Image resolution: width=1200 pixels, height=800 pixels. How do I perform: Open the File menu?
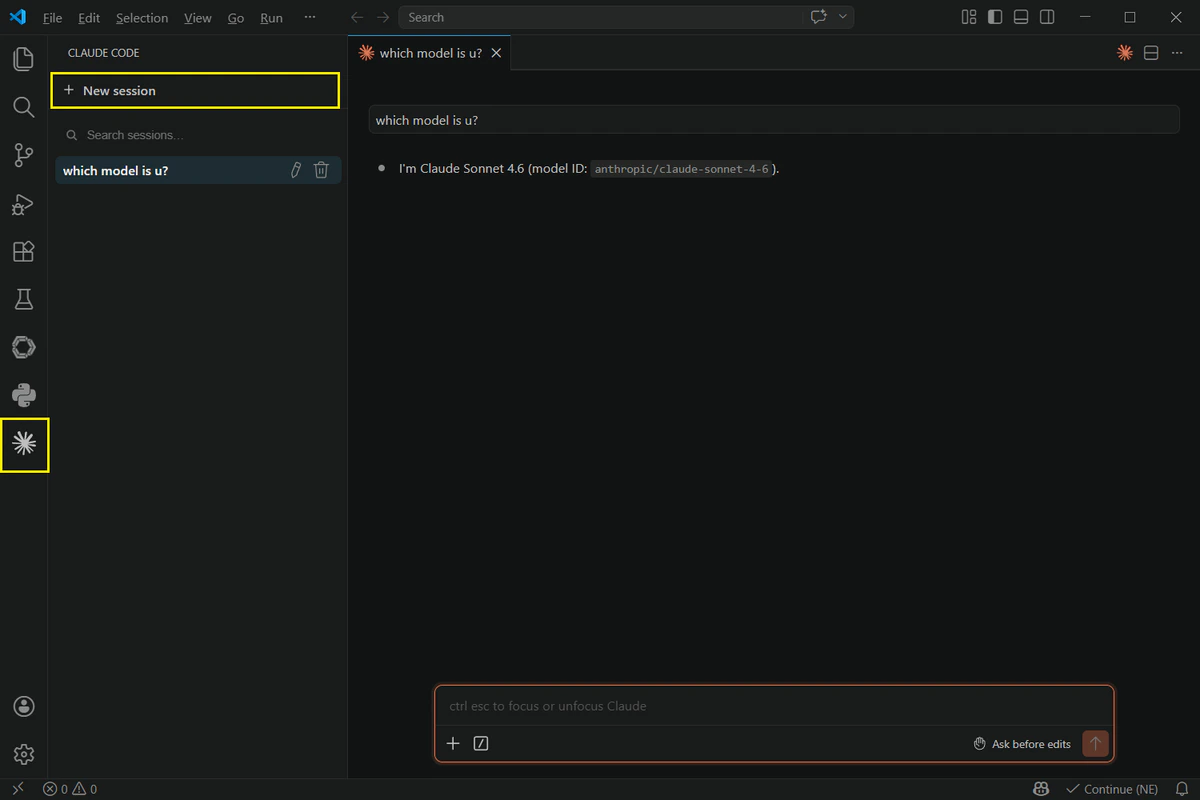53,18
